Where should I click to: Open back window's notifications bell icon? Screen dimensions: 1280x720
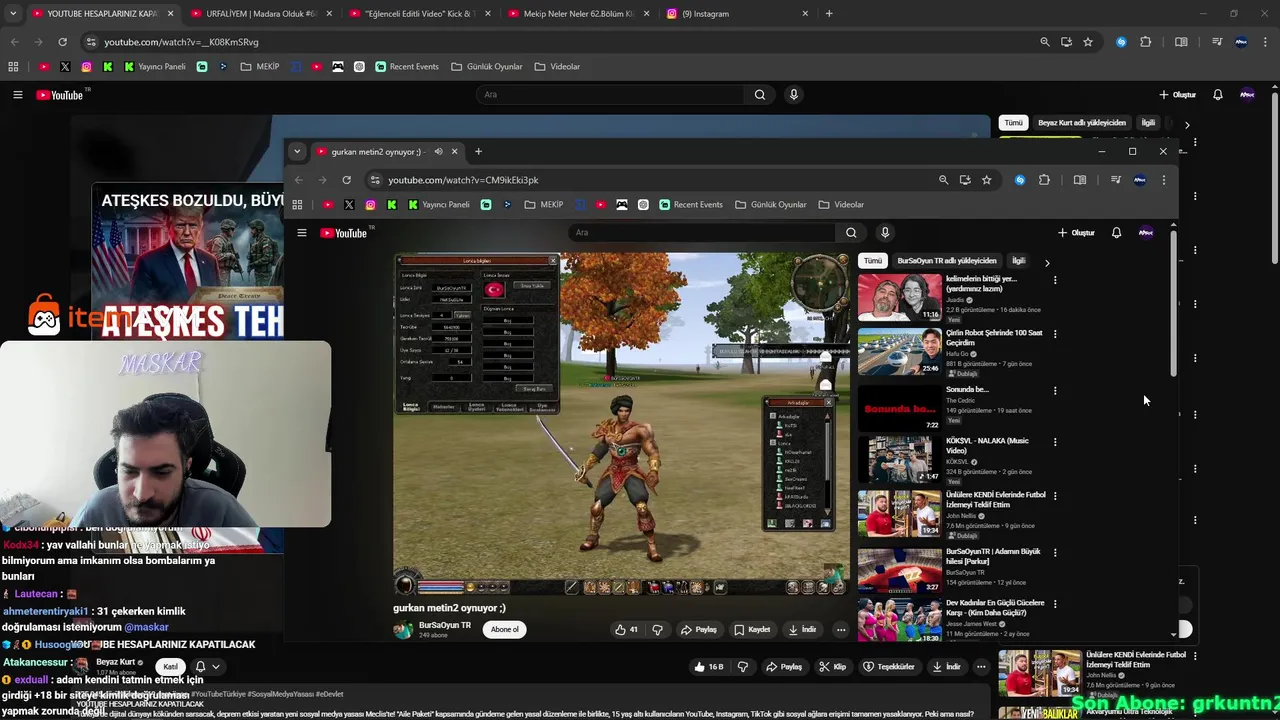click(1217, 95)
